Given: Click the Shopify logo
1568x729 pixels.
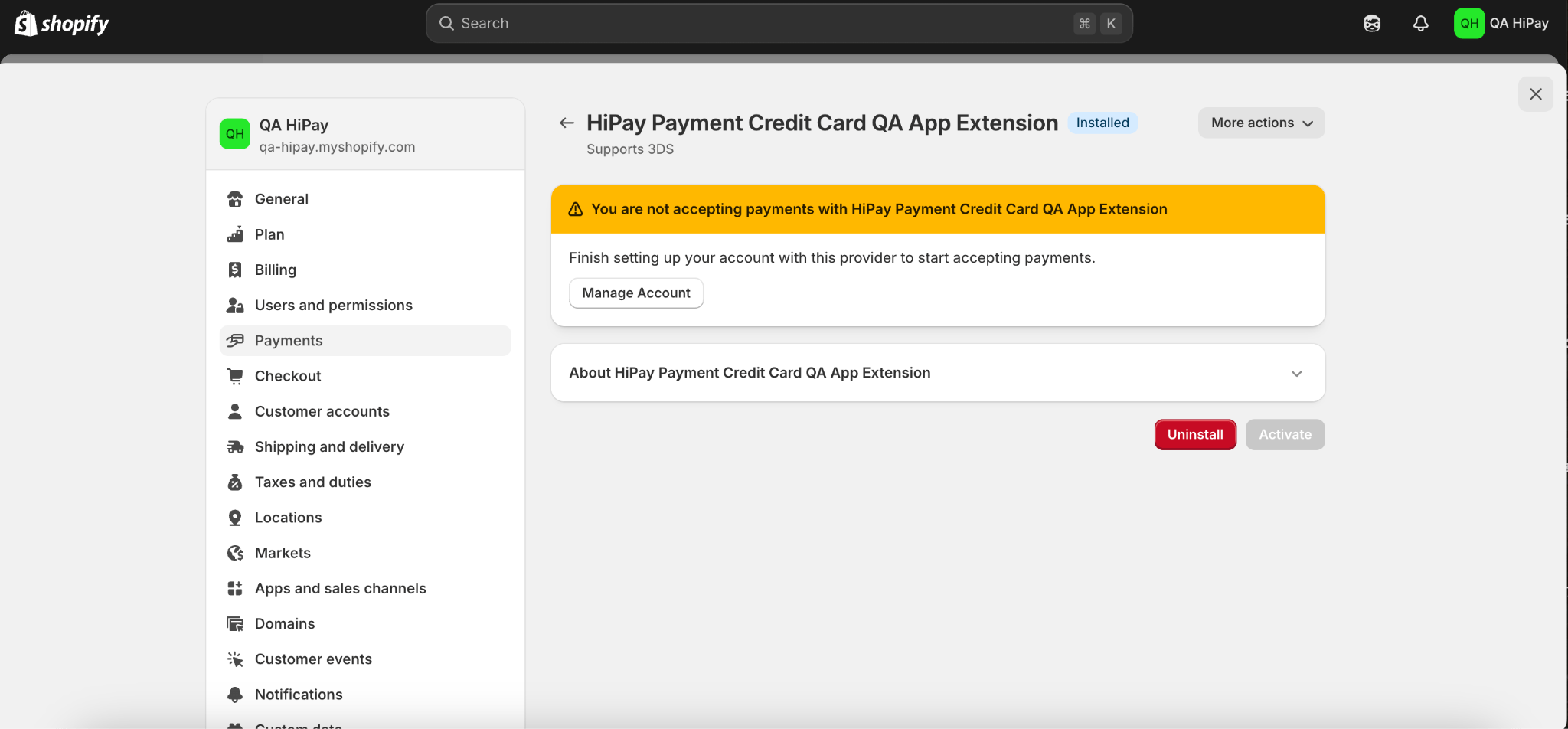Looking at the screenshot, I should point(62,24).
